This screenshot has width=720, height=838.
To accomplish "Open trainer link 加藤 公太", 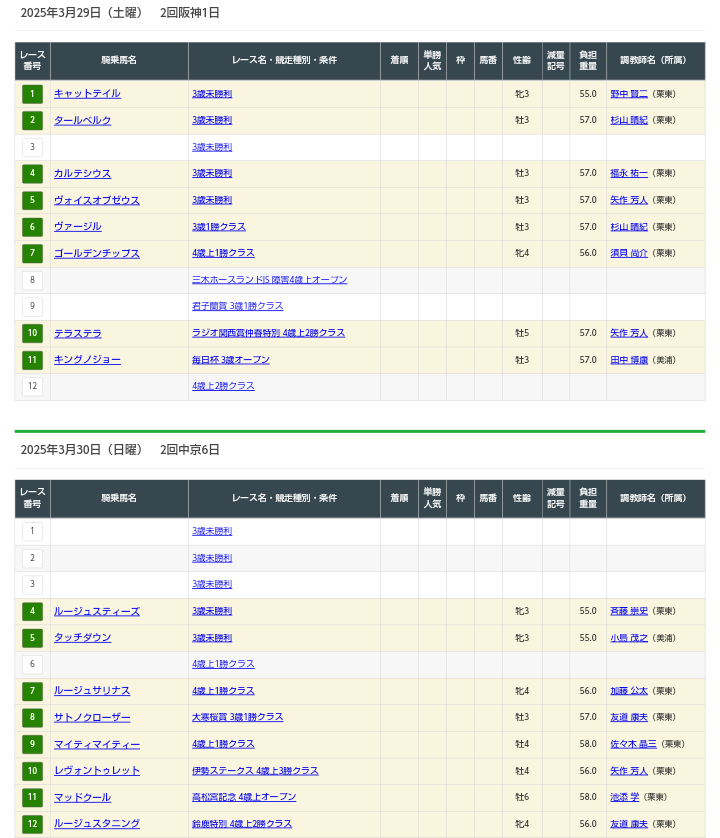I will [629, 690].
